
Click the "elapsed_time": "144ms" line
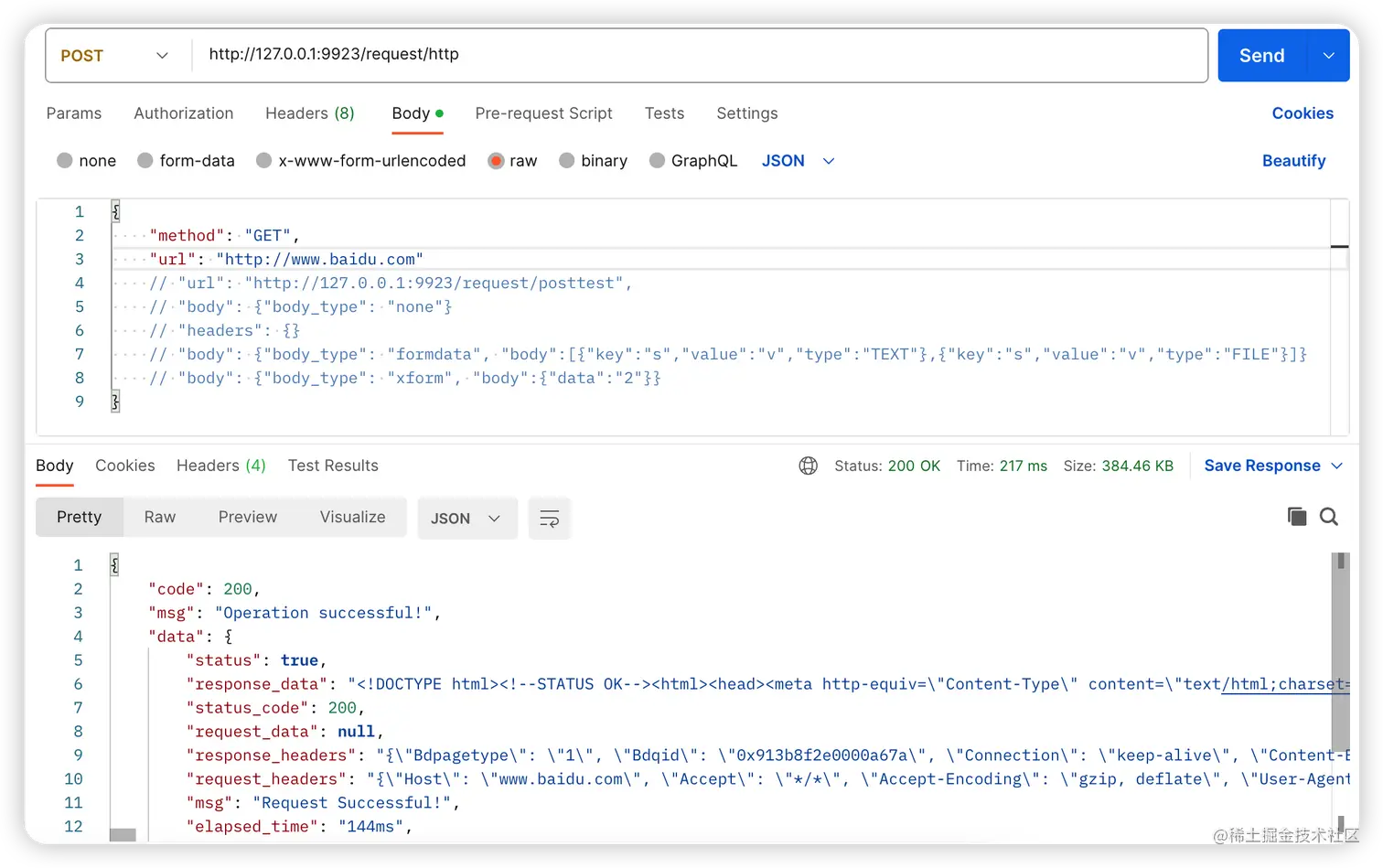(299, 827)
